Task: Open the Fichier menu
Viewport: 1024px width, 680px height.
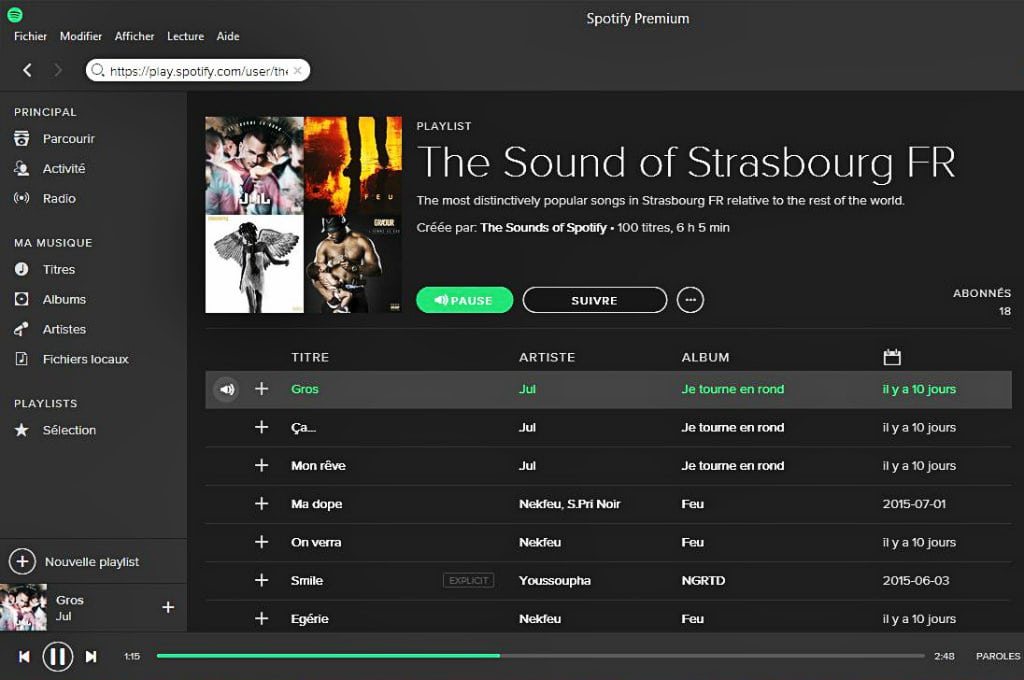Action: click(30, 36)
